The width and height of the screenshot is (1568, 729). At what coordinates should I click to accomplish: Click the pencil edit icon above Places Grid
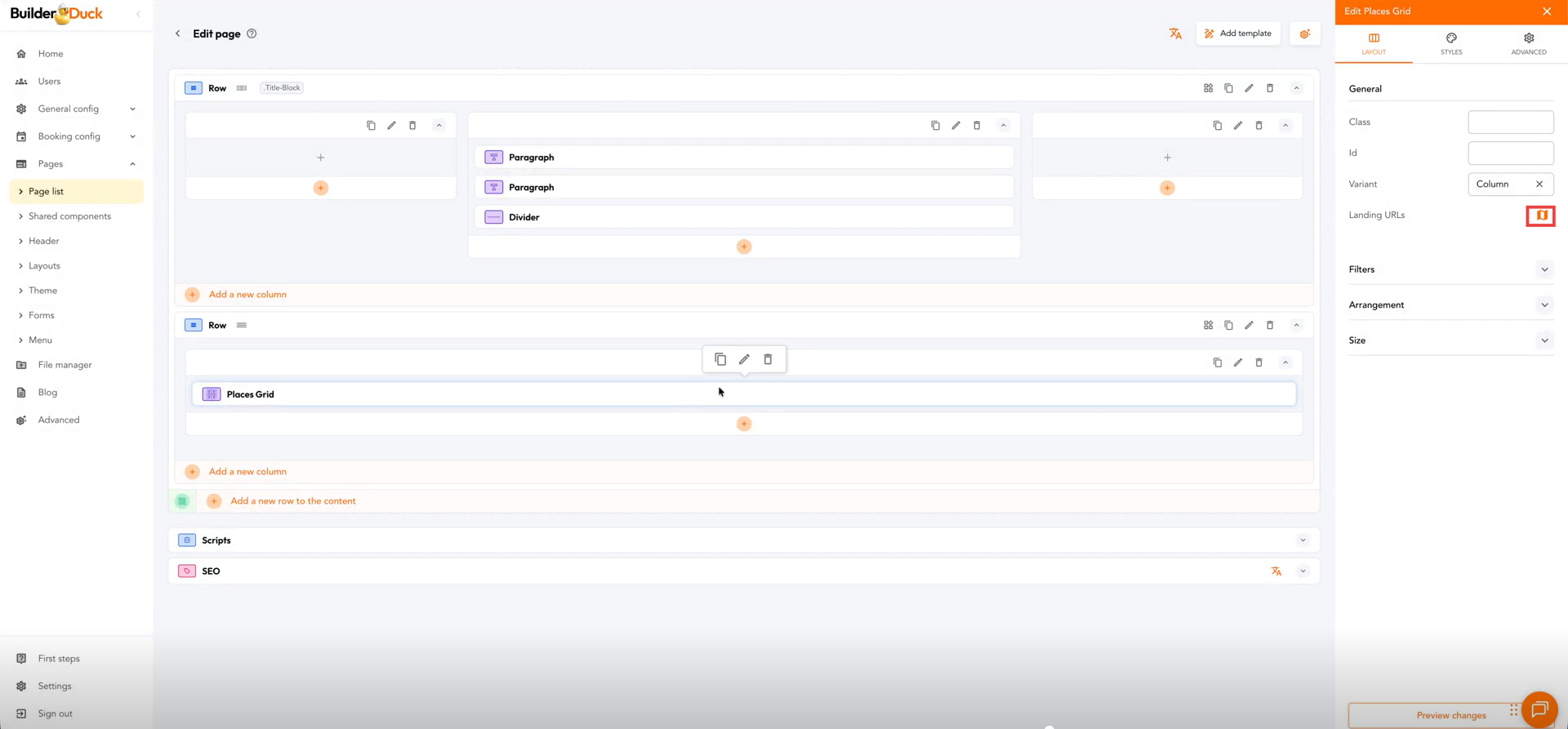(x=744, y=359)
